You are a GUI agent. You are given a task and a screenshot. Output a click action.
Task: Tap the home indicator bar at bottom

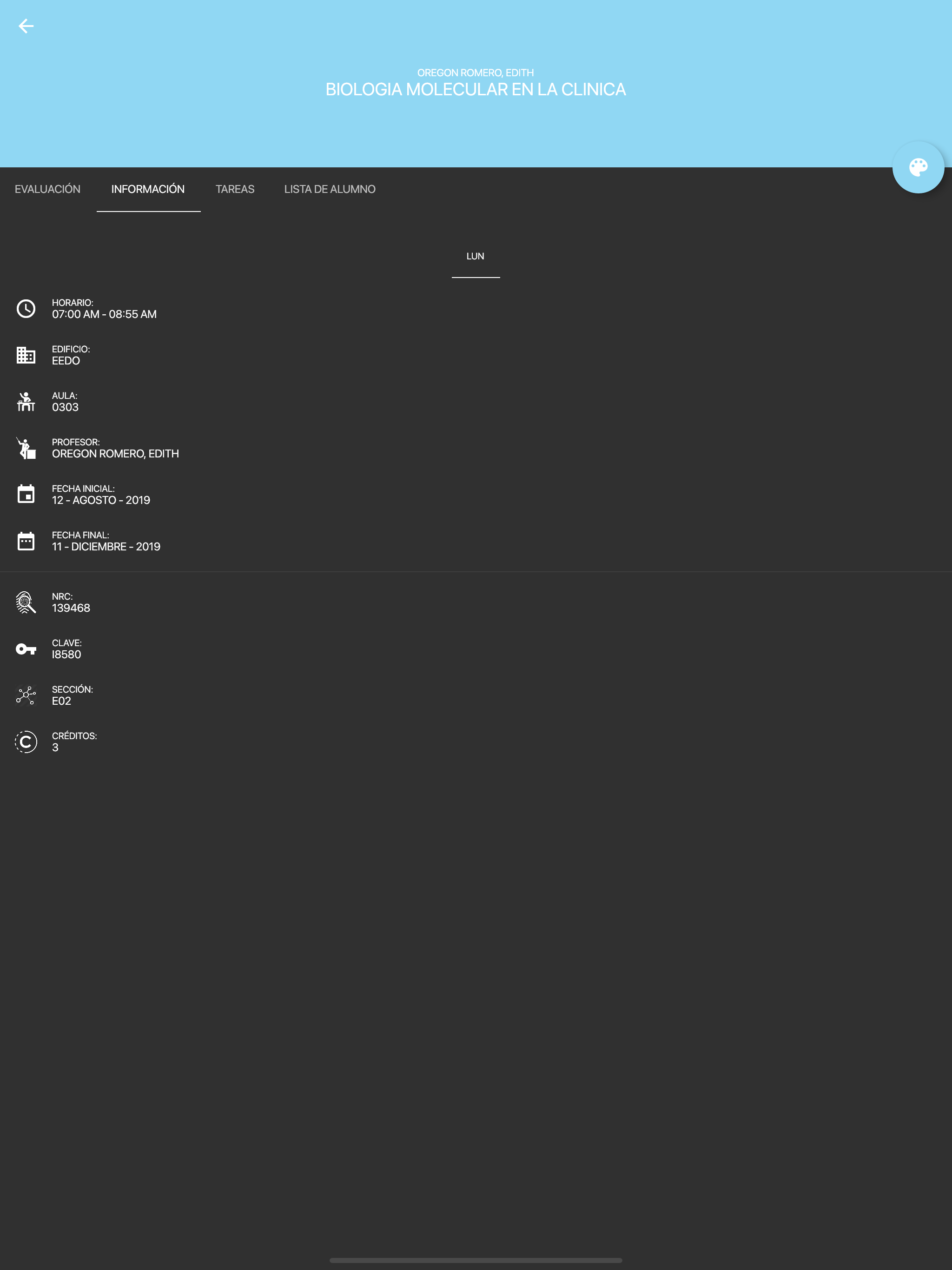point(476,1260)
